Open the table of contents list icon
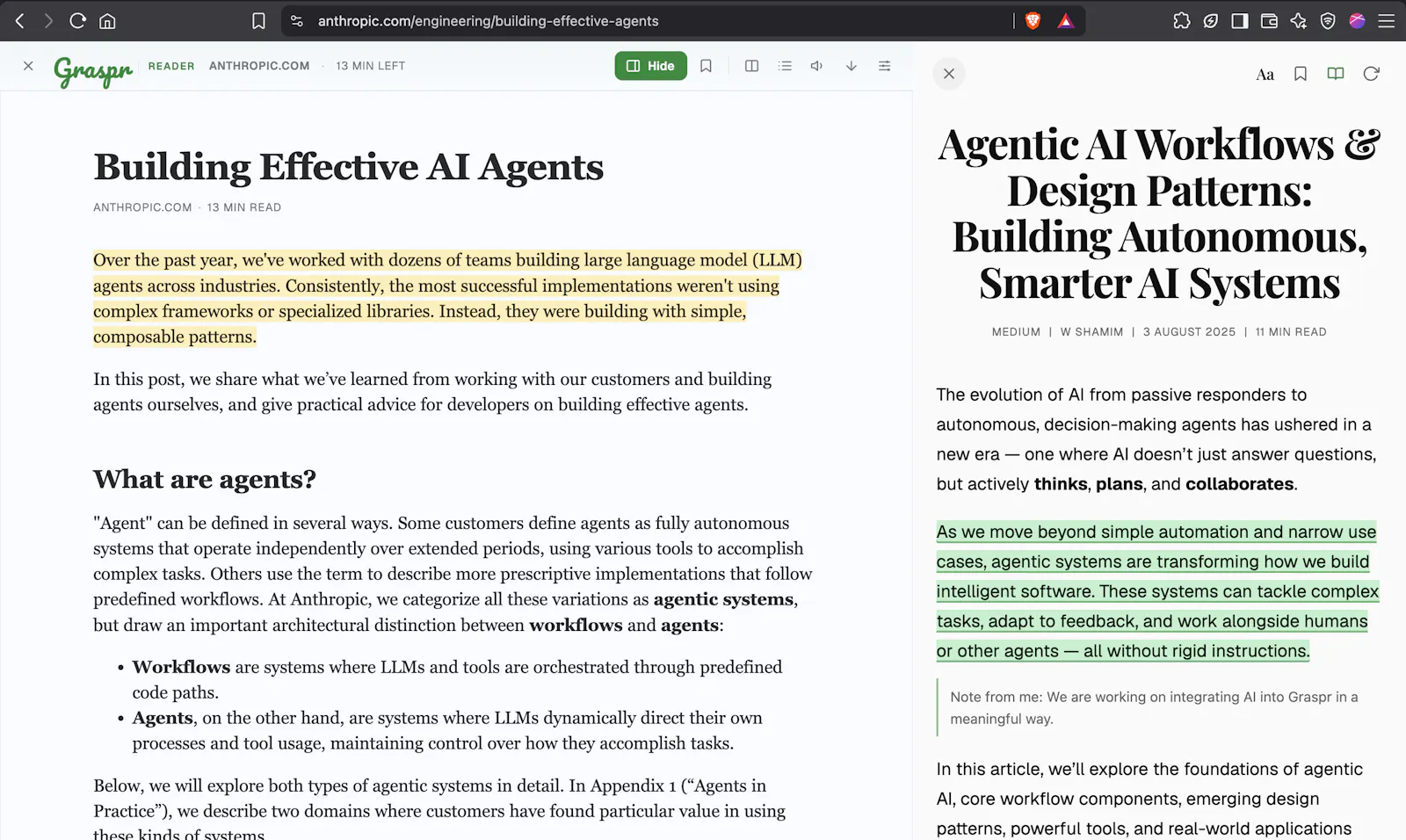The image size is (1406, 840). coord(785,66)
